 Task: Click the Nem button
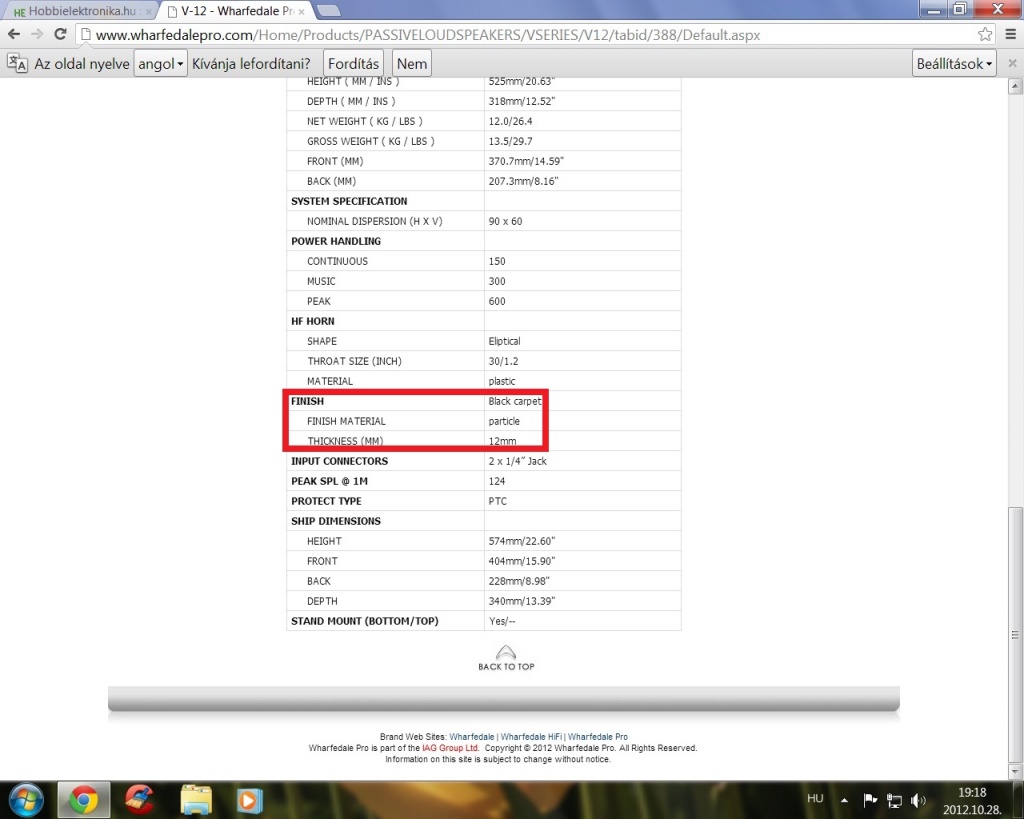point(411,63)
